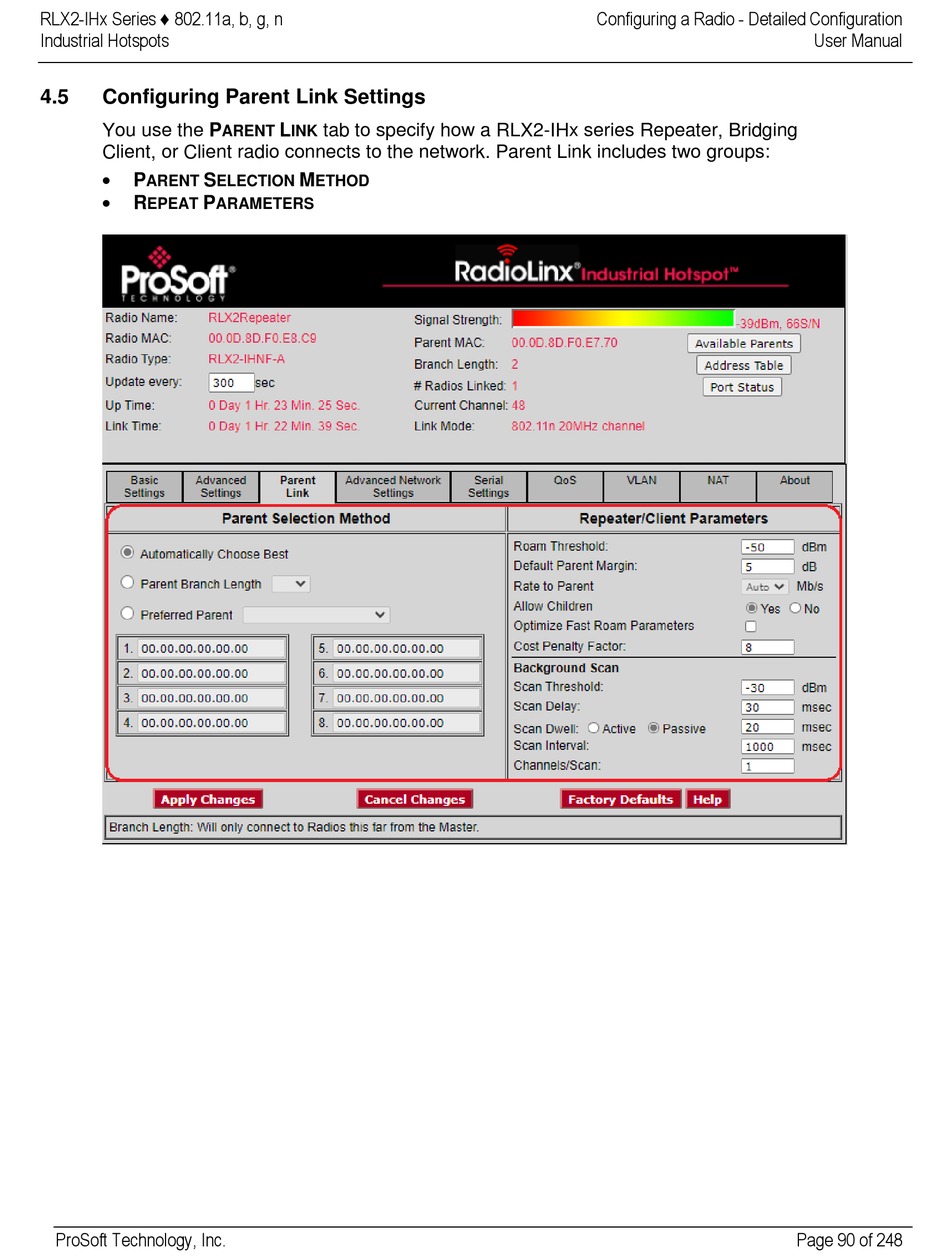Click parent MAC address field 7
Screen dimensions: 950x1260
point(407,698)
